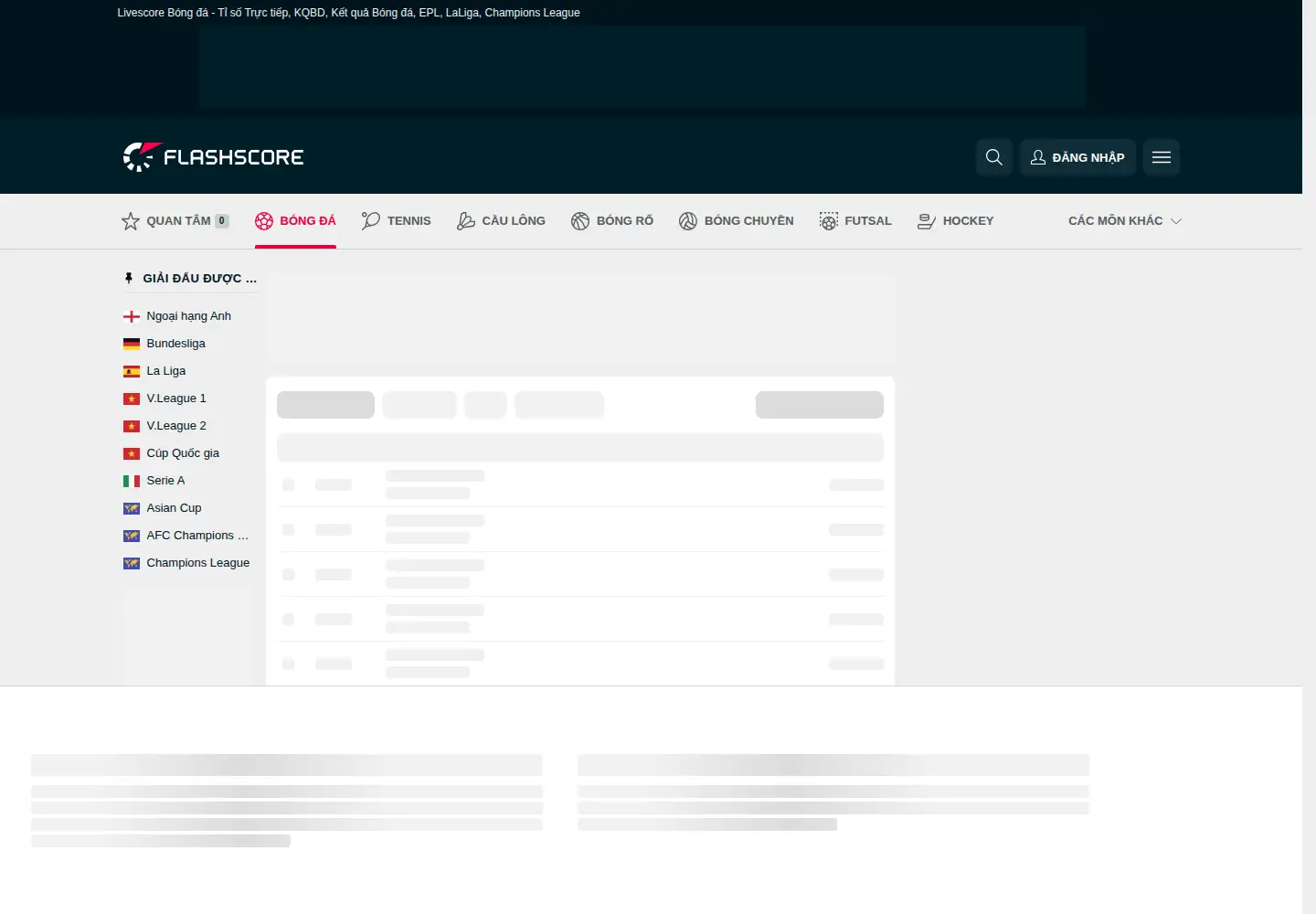The height and width of the screenshot is (914, 1316).
Task: Open the Champions League link
Action: 198,563
